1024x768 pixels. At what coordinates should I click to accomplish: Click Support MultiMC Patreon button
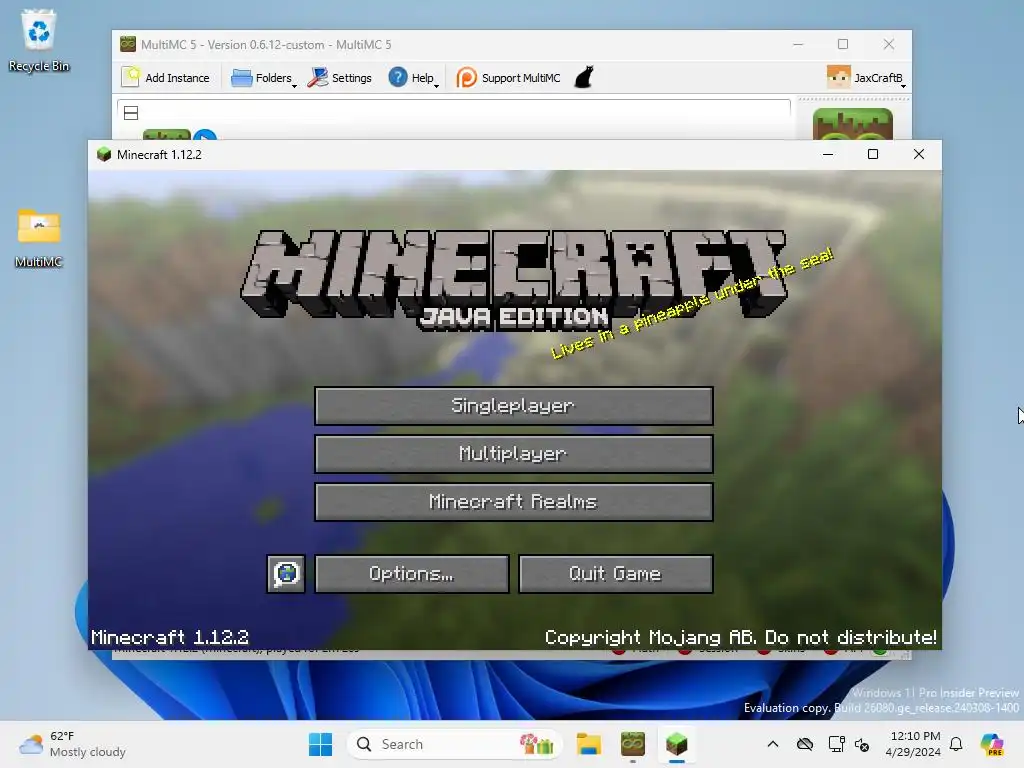tap(508, 78)
